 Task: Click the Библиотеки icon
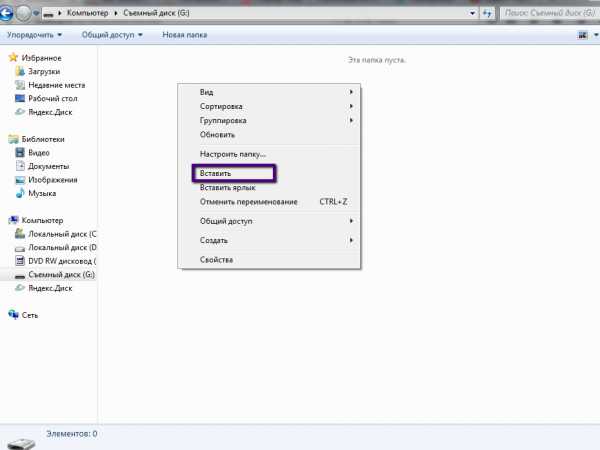tap(13, 139)
